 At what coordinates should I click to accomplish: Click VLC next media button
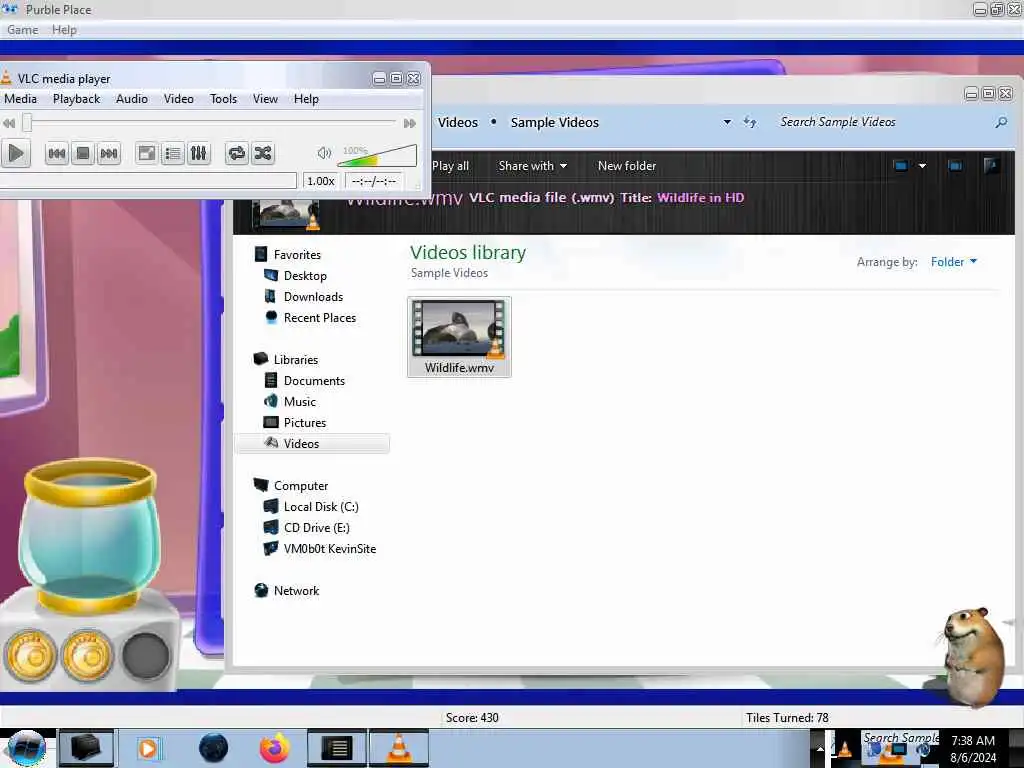click(x=109, y=153)
